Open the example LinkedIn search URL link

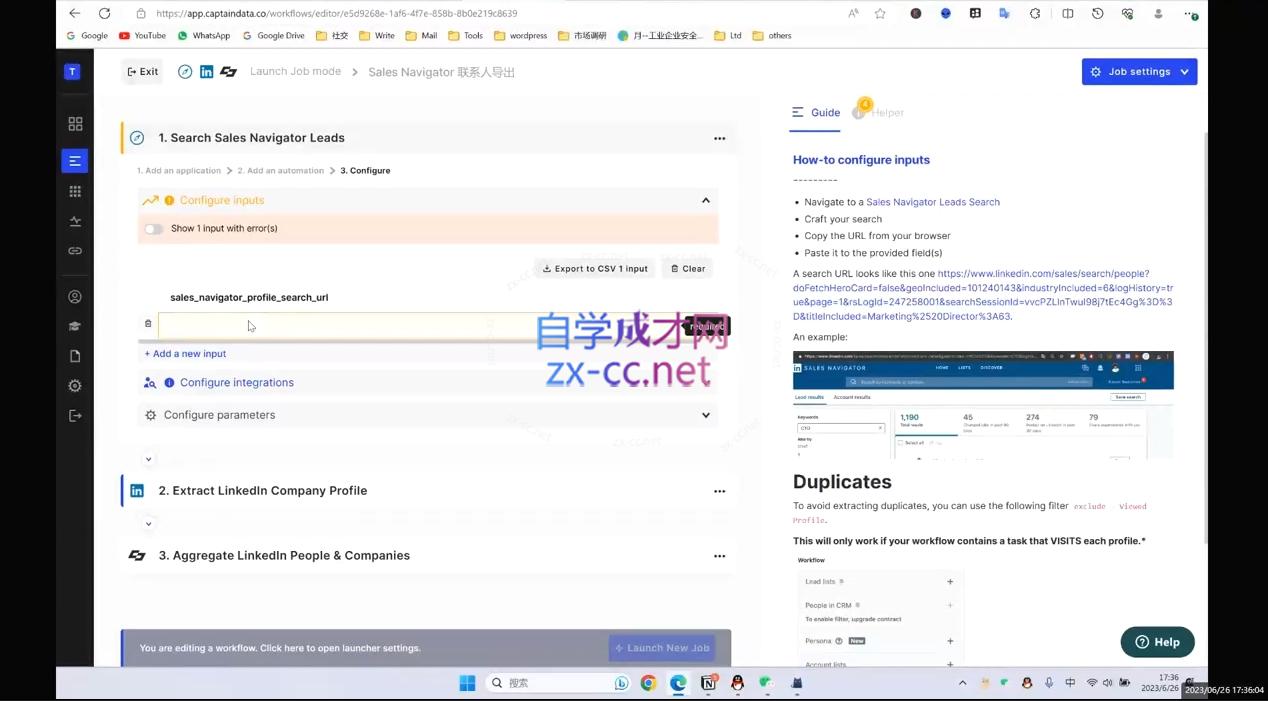[x=983, y=295]
